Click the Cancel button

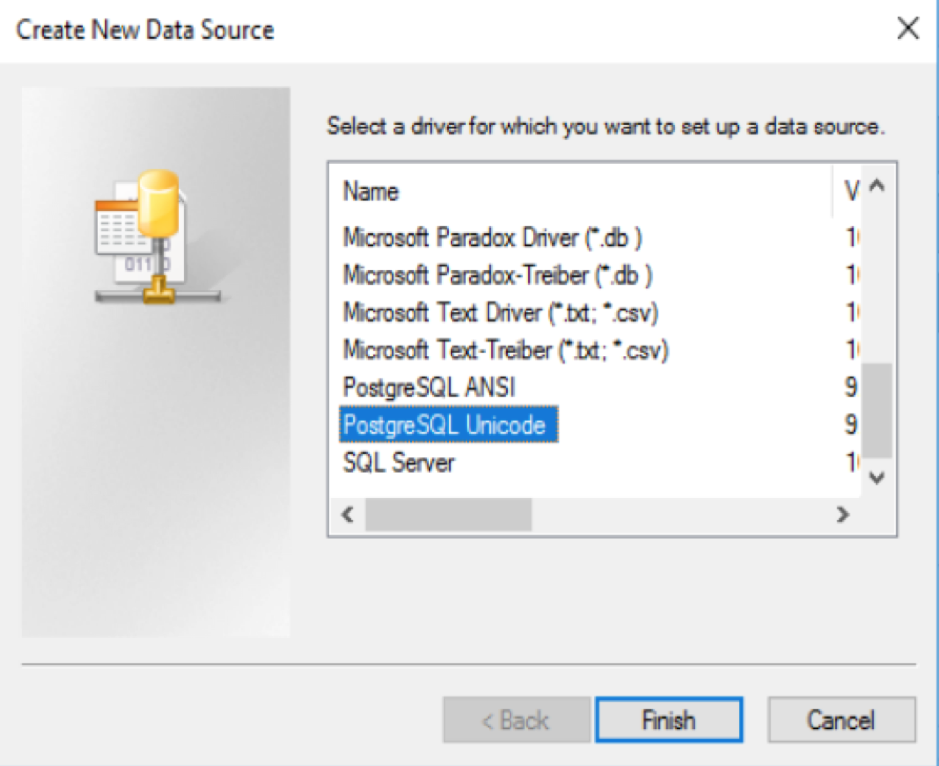[841, 719]
